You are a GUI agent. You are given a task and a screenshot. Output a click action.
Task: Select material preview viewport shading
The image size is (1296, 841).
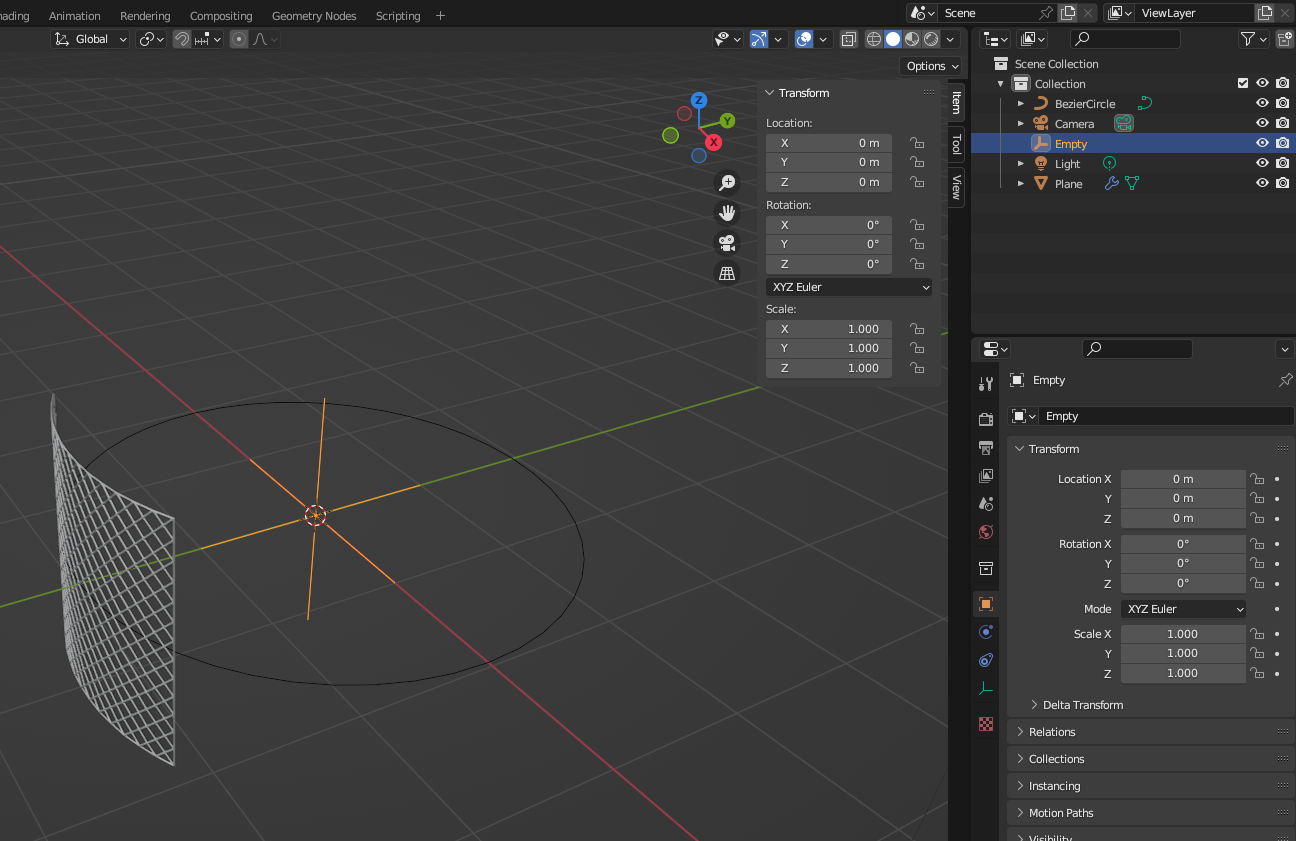pyautogui.click(x=912, y=39)
